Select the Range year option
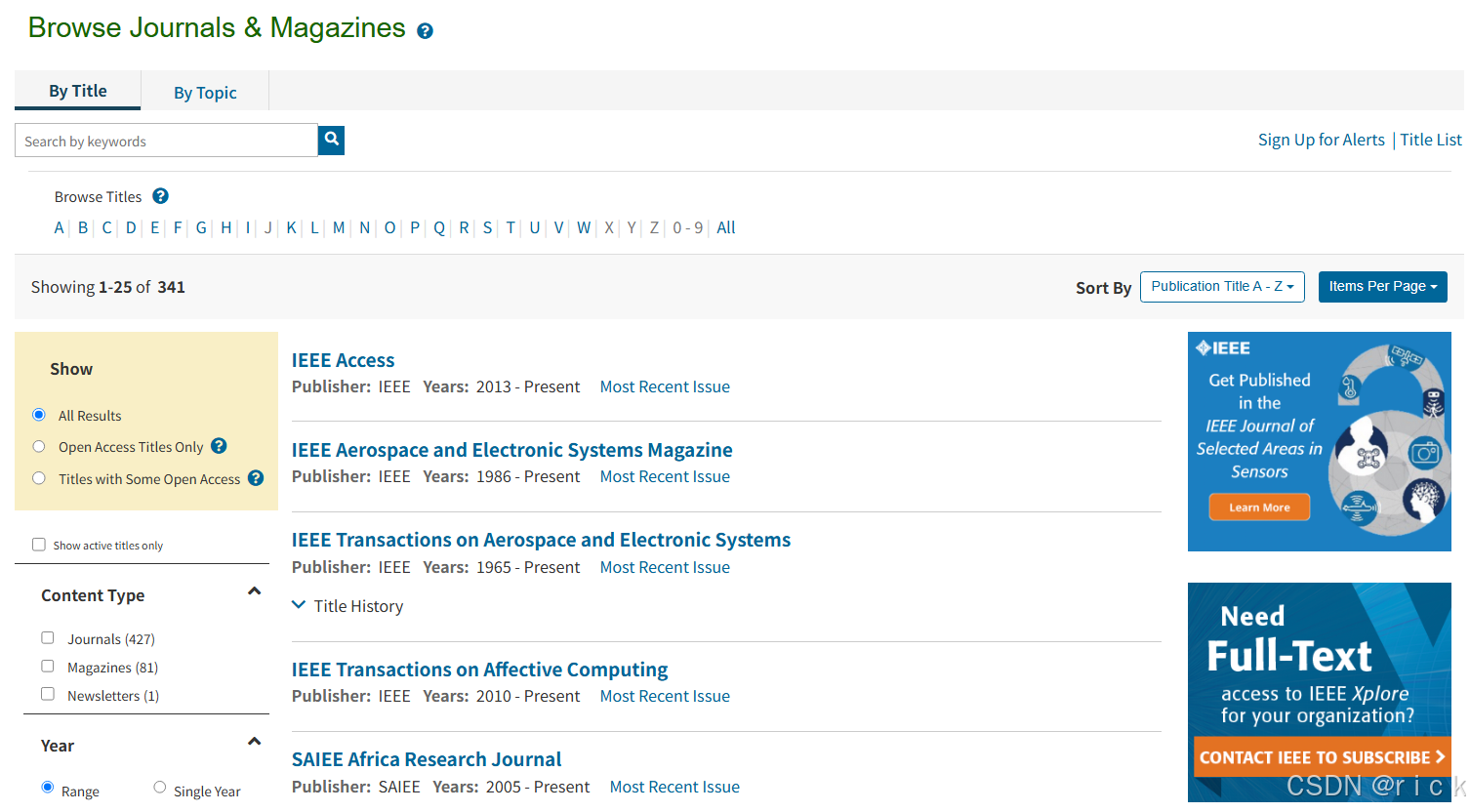1470x812 pixels. tap(47, 787)
